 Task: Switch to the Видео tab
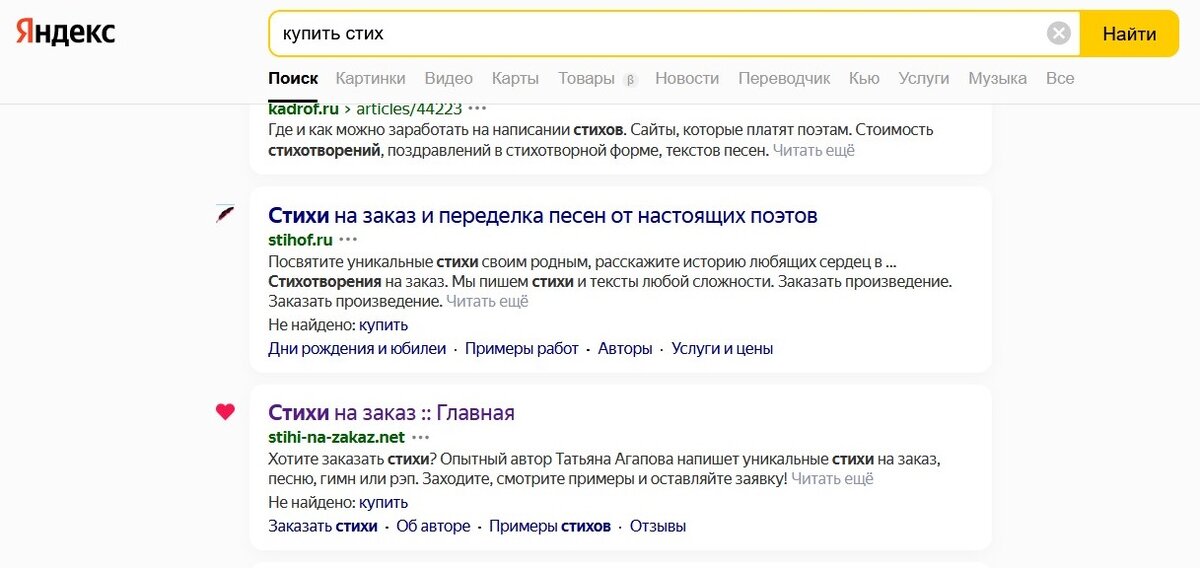[449, 78]
